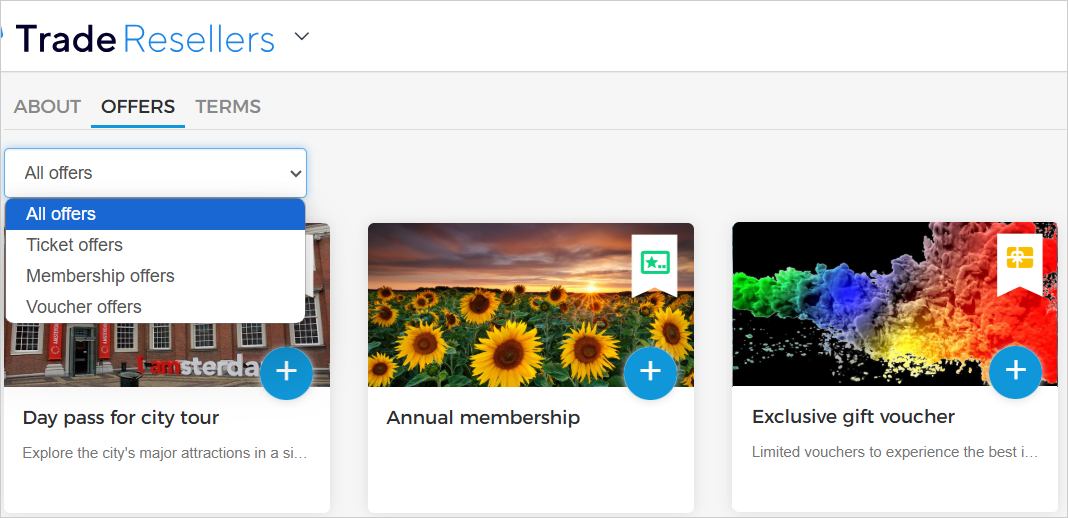Screen dimensions: 1068x518
Task: Select the highlighted All offers option
Action: coord(155,214)
